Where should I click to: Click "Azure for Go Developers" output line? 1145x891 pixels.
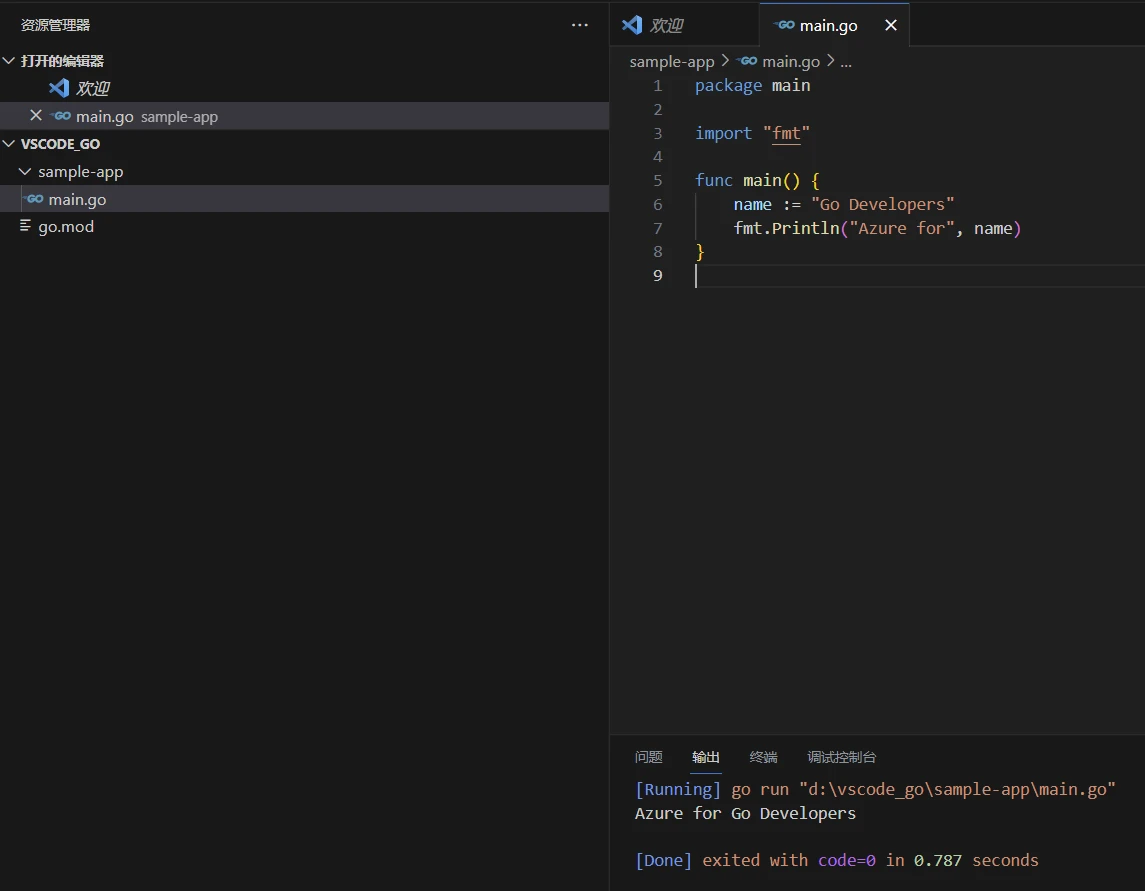[x=745, y=814]
